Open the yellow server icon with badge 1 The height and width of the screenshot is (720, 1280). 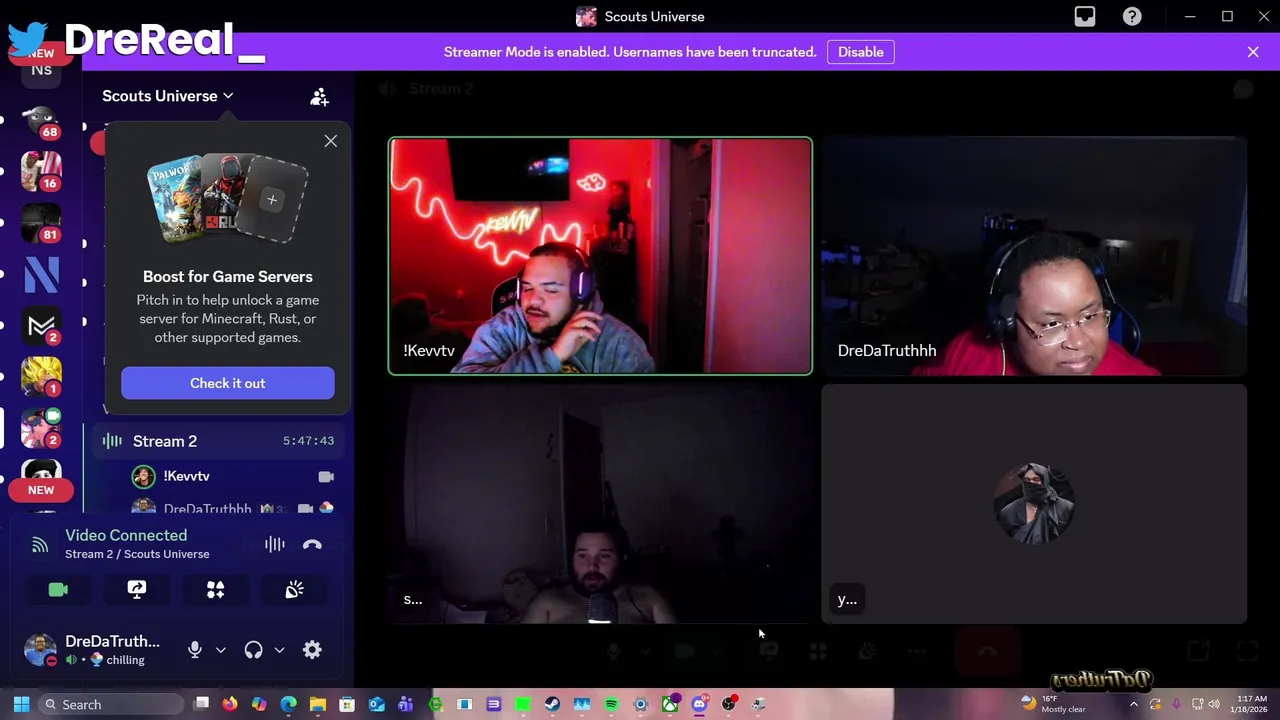coord(41,377)
